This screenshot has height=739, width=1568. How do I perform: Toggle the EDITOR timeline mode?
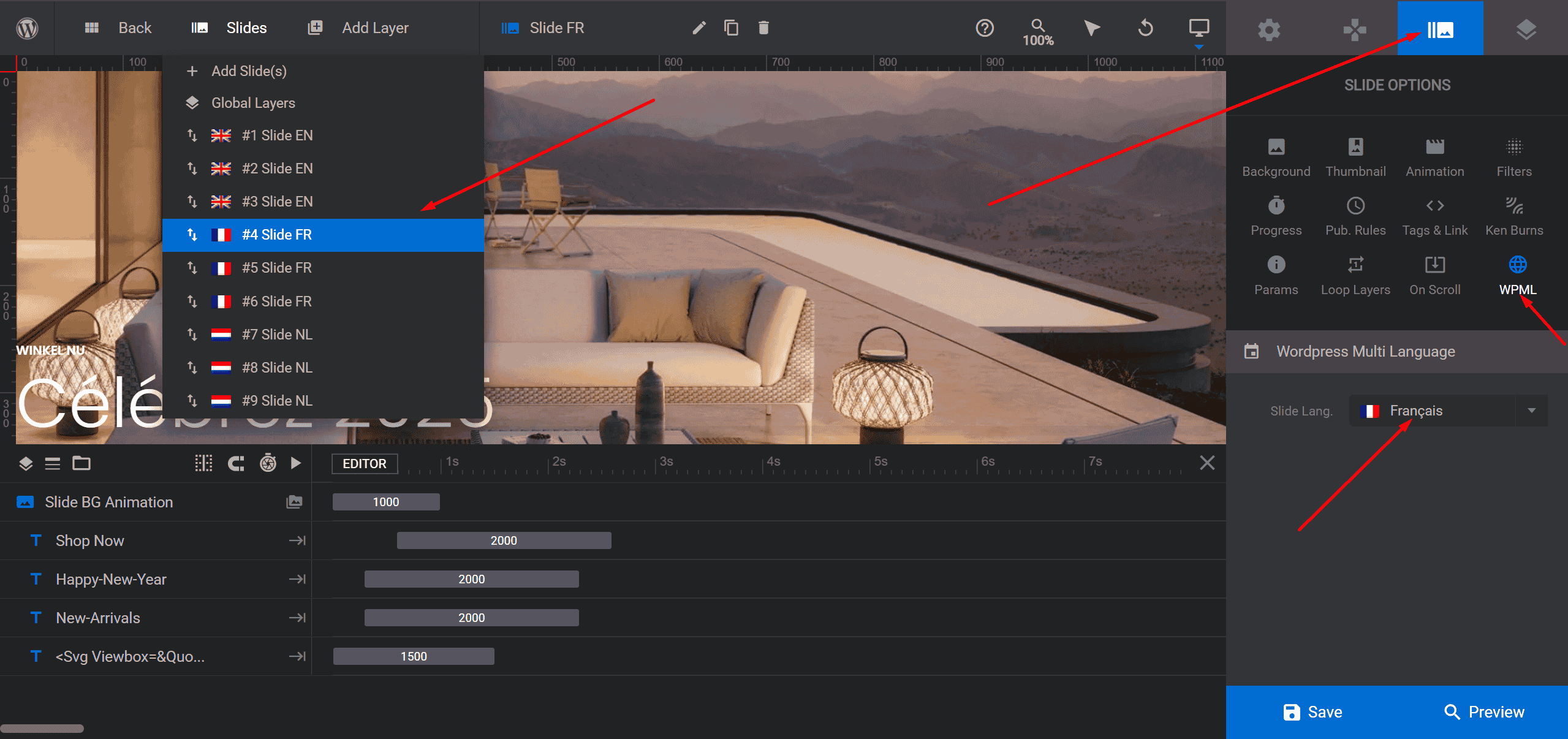coord(365,463)
